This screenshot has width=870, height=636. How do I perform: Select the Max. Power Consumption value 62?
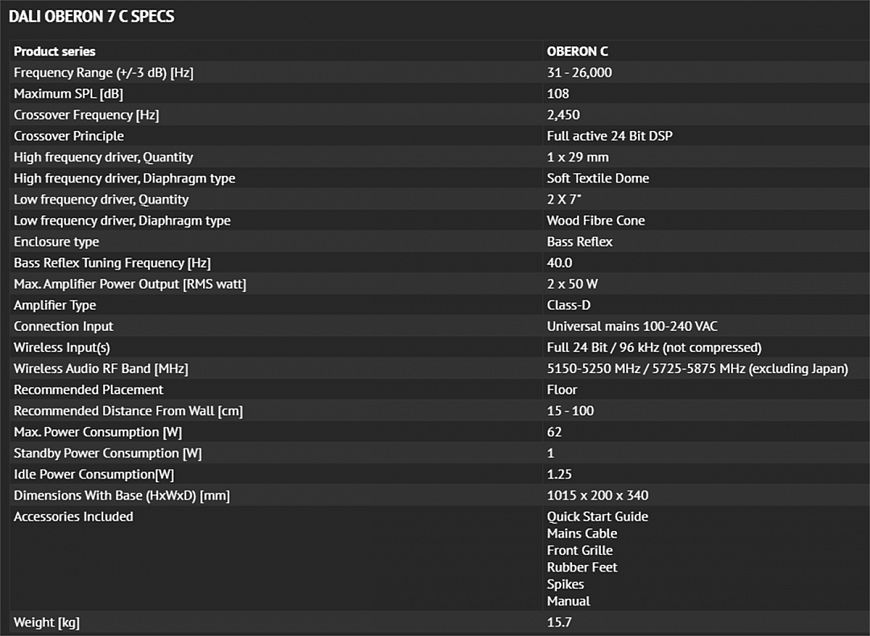coord(554,432)
